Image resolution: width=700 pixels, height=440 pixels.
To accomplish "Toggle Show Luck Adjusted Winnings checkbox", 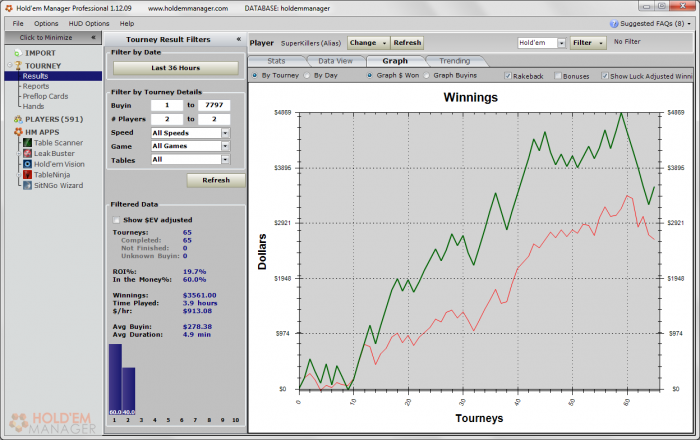I will [604, 76].
